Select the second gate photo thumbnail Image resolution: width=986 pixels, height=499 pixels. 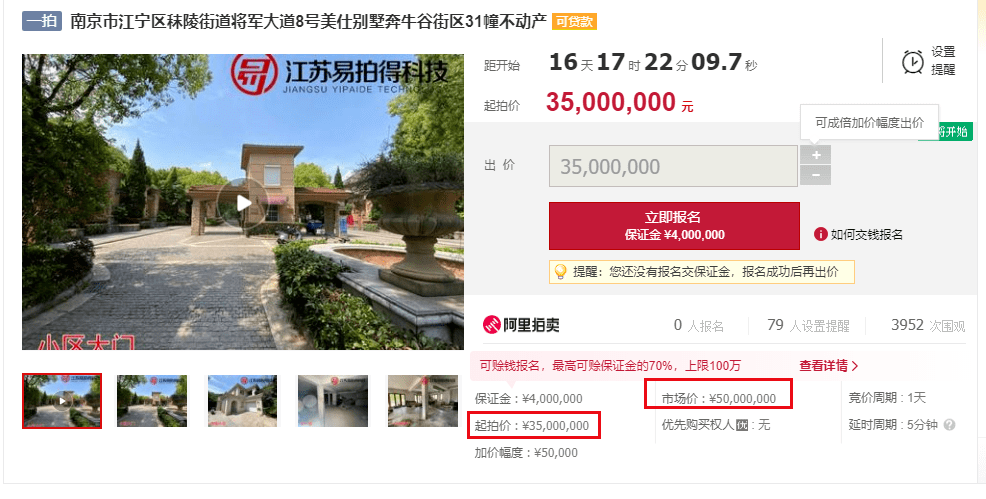click(152, 401)
